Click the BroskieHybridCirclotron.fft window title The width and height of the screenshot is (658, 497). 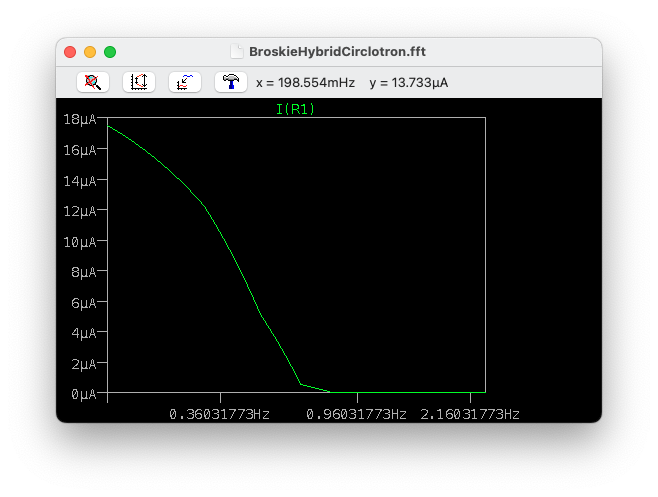(x=337, y=52)
